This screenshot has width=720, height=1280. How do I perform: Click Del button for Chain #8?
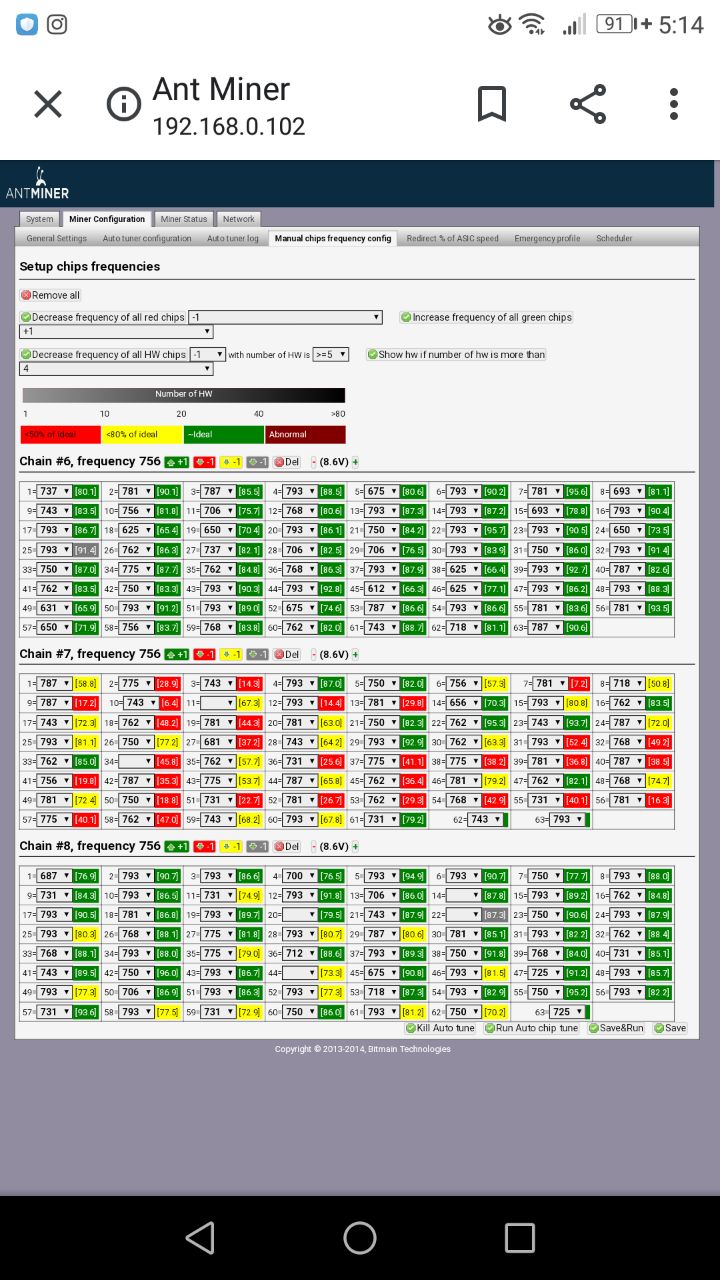tap(287, 846)
